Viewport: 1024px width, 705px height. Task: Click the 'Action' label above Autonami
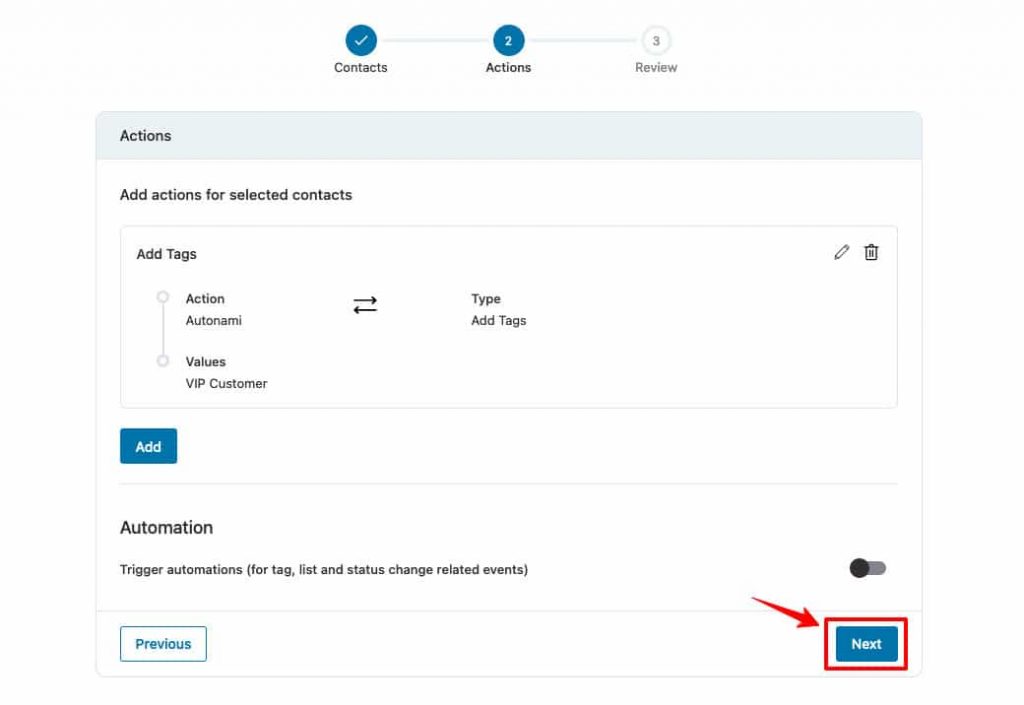coord(205,298)
